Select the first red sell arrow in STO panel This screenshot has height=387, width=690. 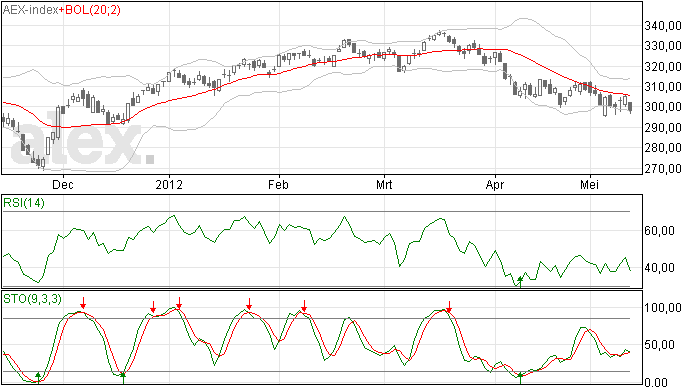pyautogui.click(x=83, y=303)
